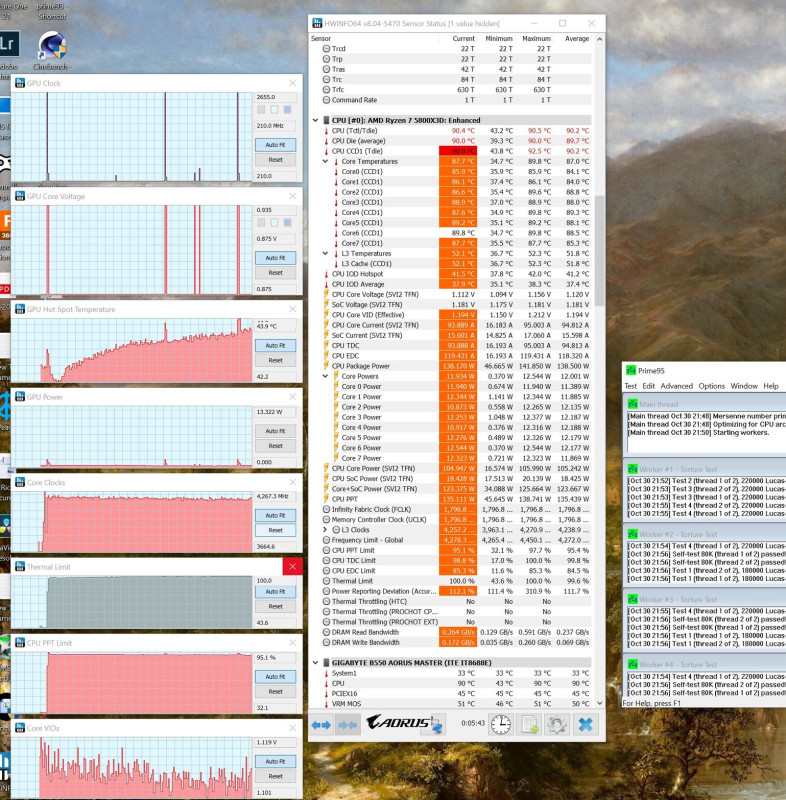
Task: Click the HWiNFO64 title bar app icon
Action: pos(317,23)
